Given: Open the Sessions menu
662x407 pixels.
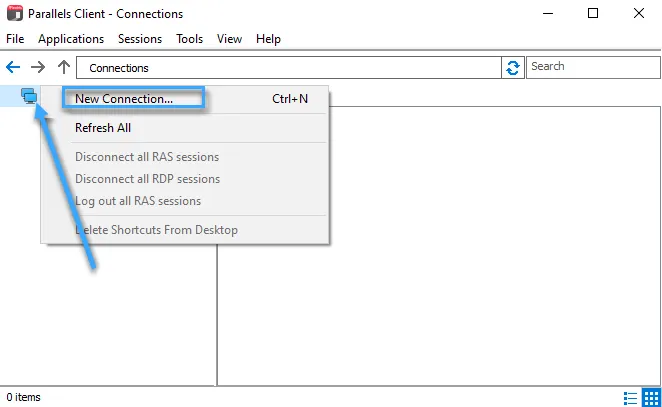Looking at the screenshot, I should pos(140,39).
